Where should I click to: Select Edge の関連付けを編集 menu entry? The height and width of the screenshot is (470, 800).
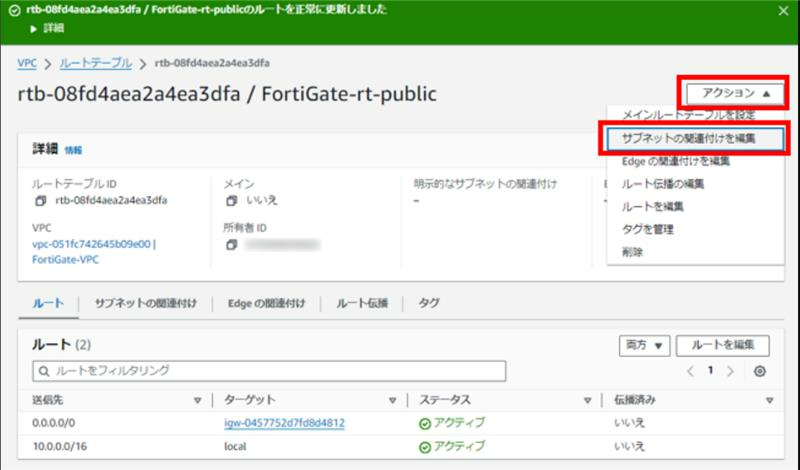[x=676, y=161]
